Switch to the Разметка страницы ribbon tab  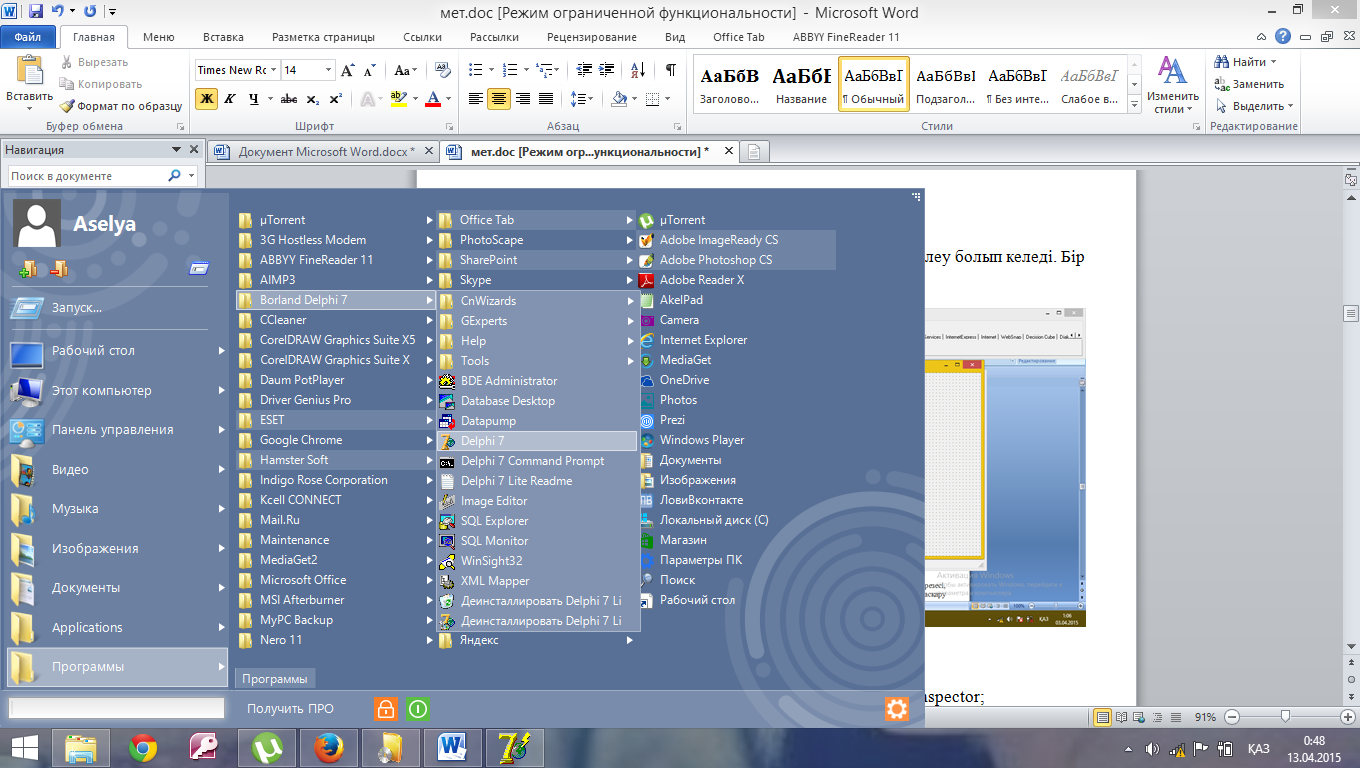click(x=323, y=37)
